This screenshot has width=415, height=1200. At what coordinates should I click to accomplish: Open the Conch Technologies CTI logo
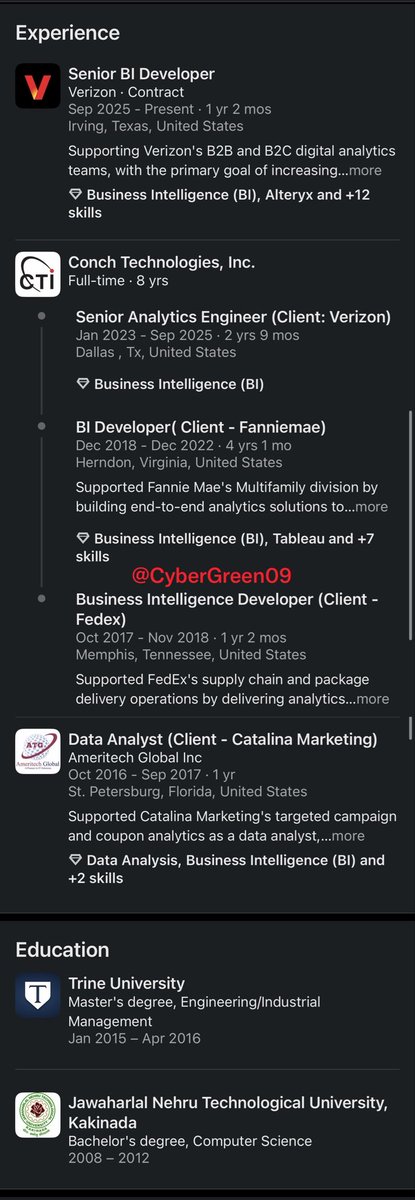point(38,274)
